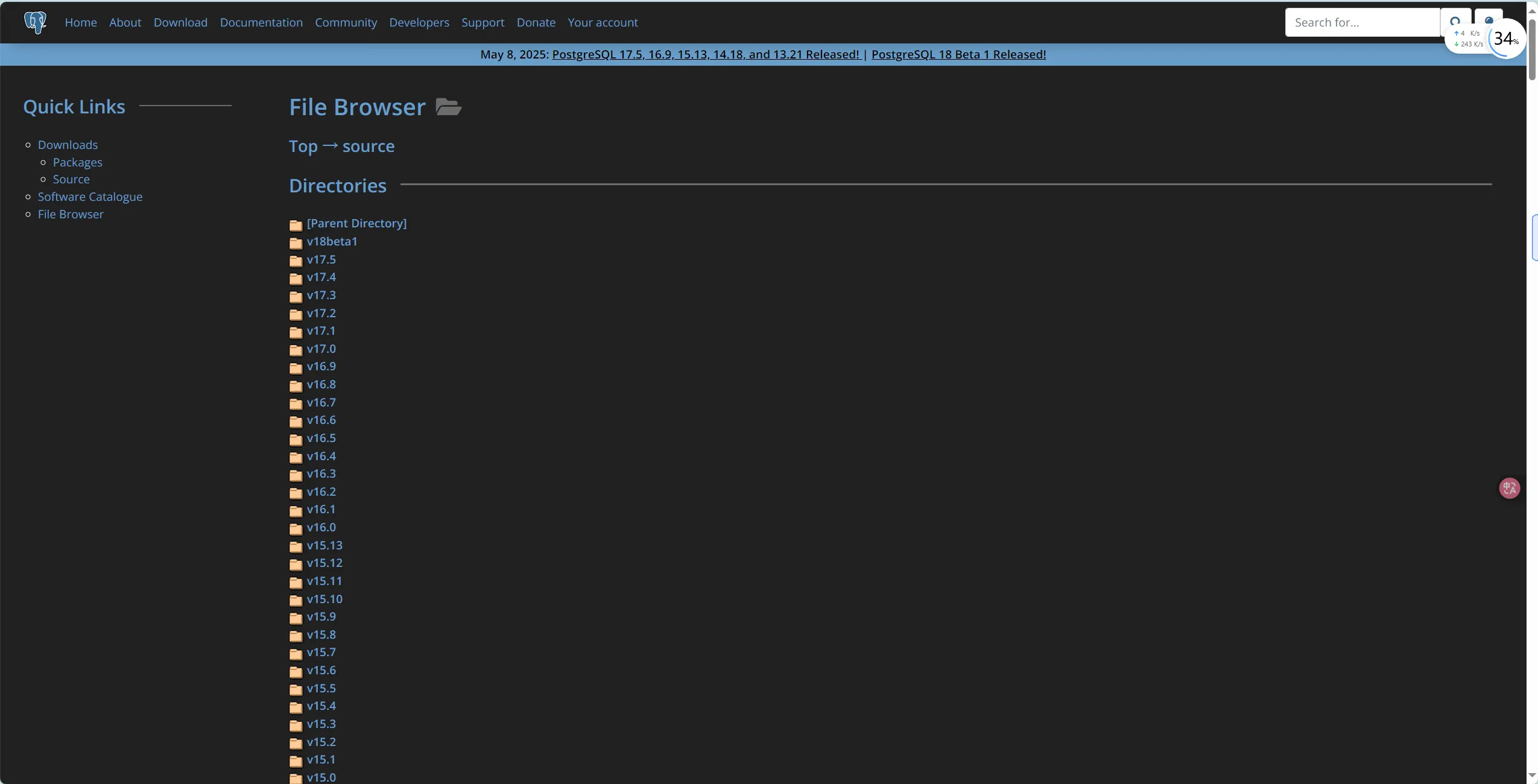
Task: Open File Browser in Quick Links
Action: (x=71, y=214)
